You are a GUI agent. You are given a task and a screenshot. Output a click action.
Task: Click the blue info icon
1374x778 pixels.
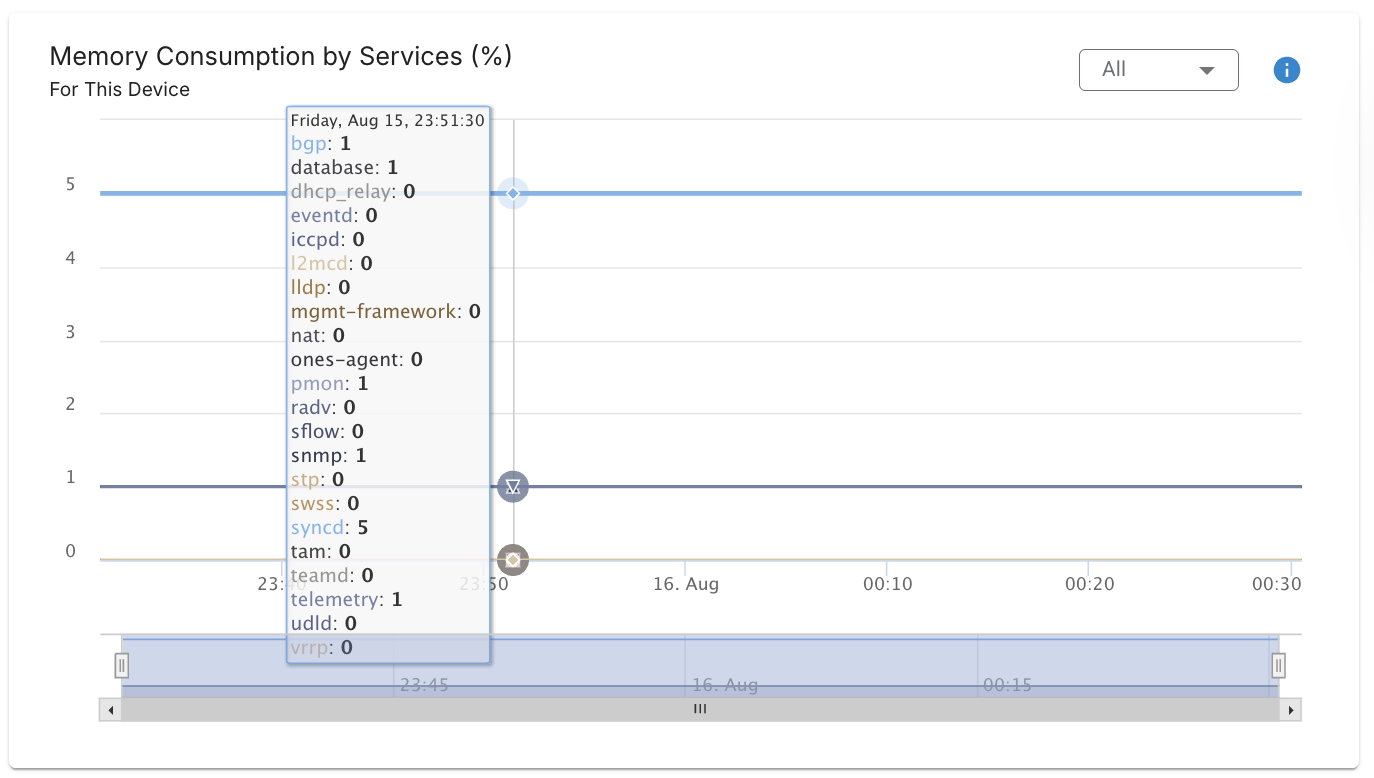1286,70
